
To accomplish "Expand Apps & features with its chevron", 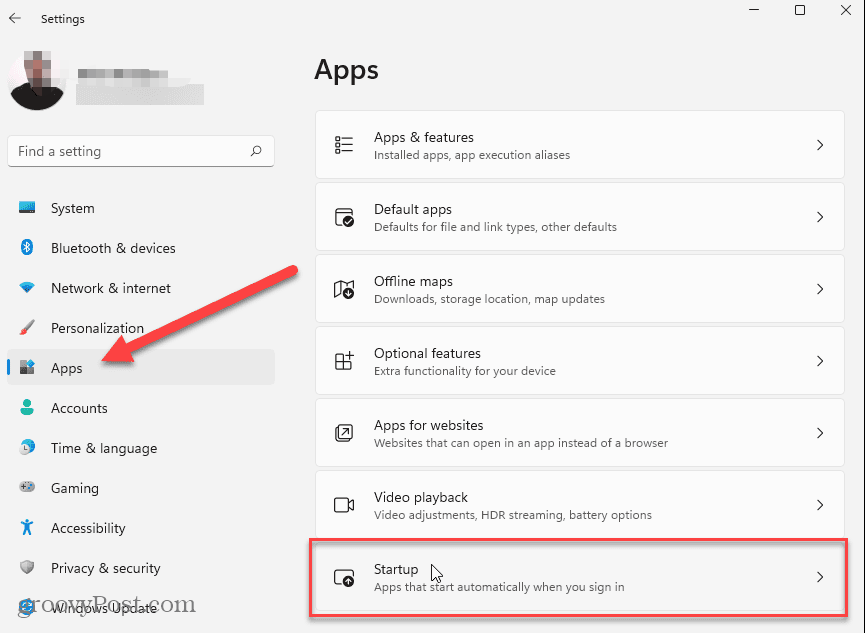I will click(x=820, y=145).
